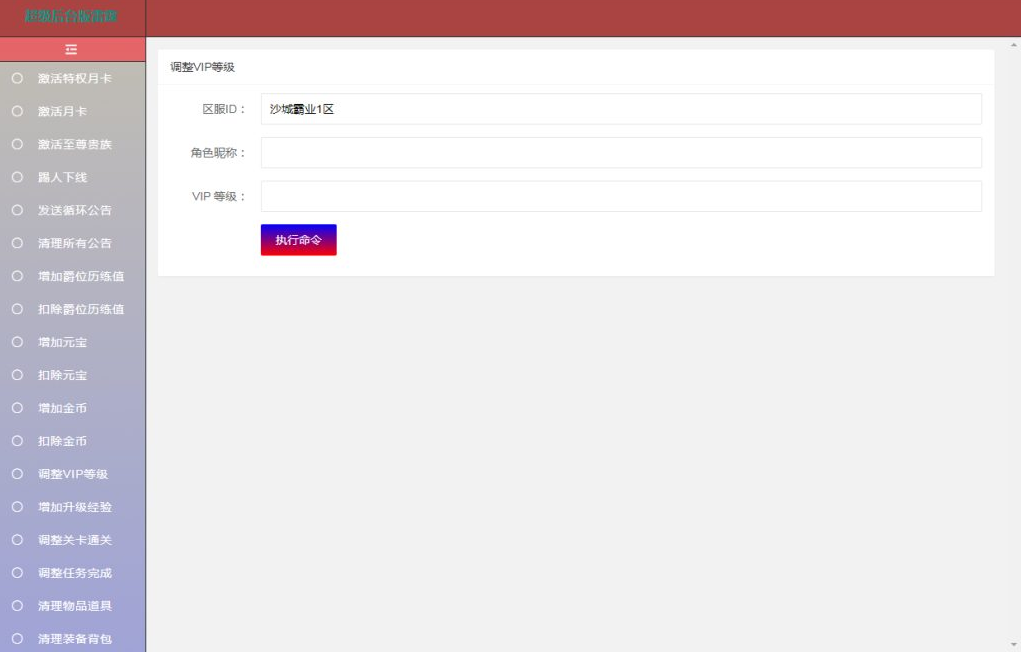This screenshot has width=1024, height=652.
Task: Go to 清理所有公告 page
Action: [75, 243]
